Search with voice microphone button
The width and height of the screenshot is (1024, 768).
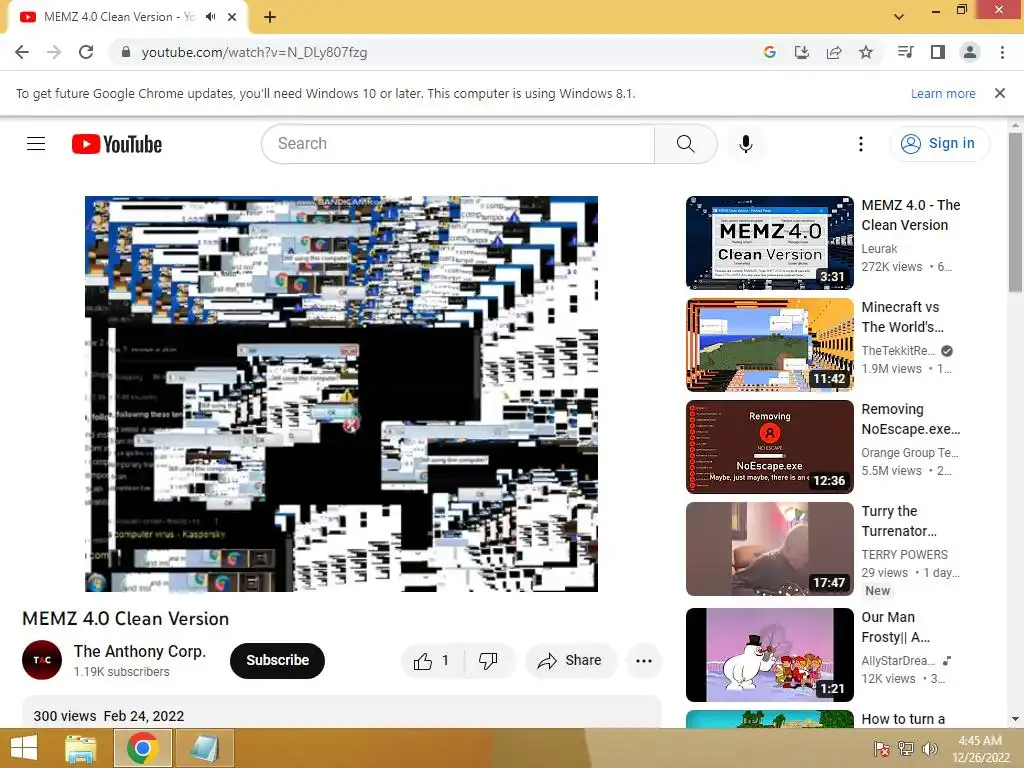[746, 144]
